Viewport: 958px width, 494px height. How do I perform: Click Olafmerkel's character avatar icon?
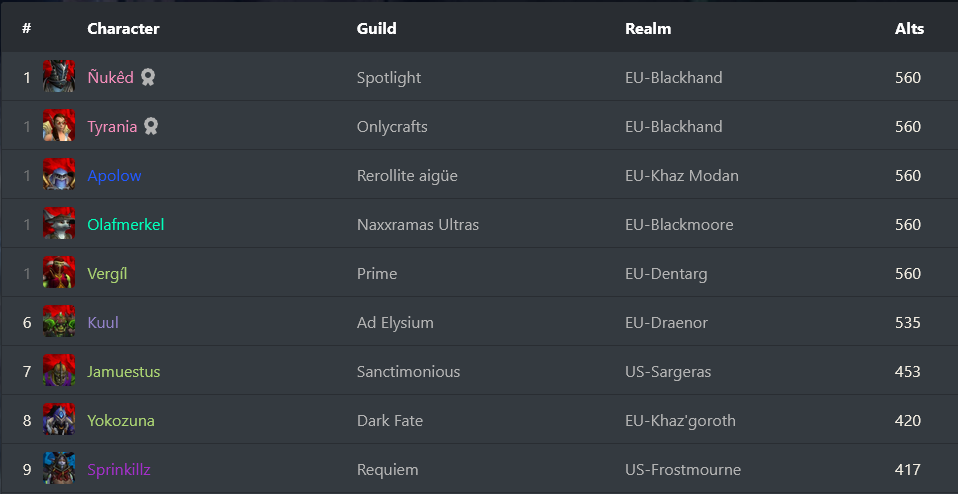click(x=59, y=224)
